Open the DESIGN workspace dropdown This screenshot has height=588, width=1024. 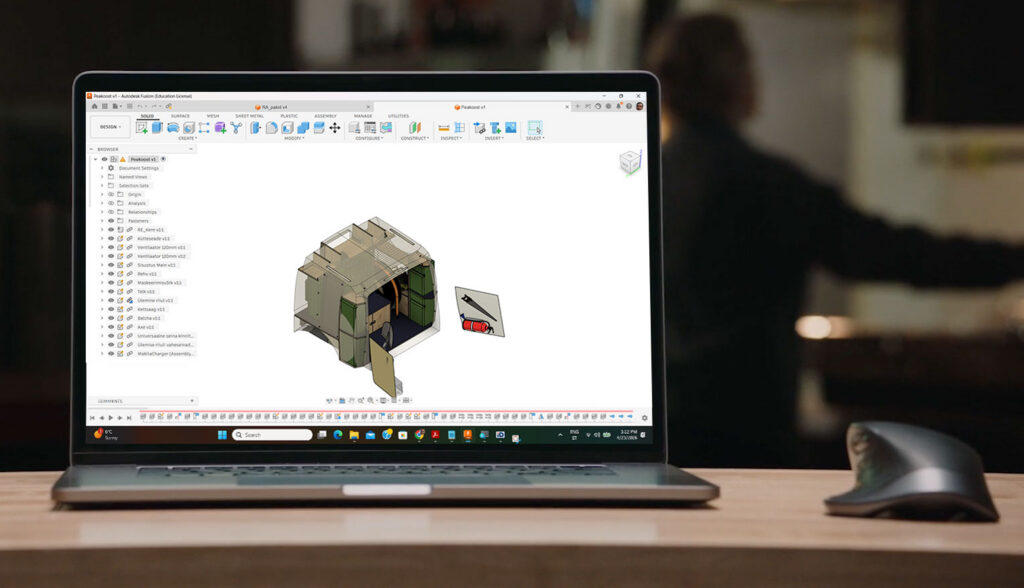pyautogui.click(x=110, y=128)
